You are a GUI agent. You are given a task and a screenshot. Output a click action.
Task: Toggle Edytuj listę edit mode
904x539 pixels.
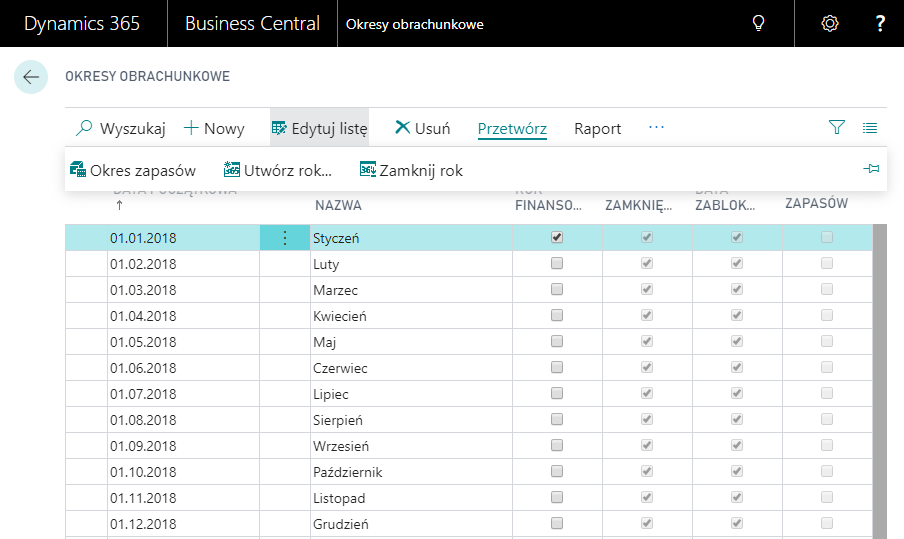point(319,128)
